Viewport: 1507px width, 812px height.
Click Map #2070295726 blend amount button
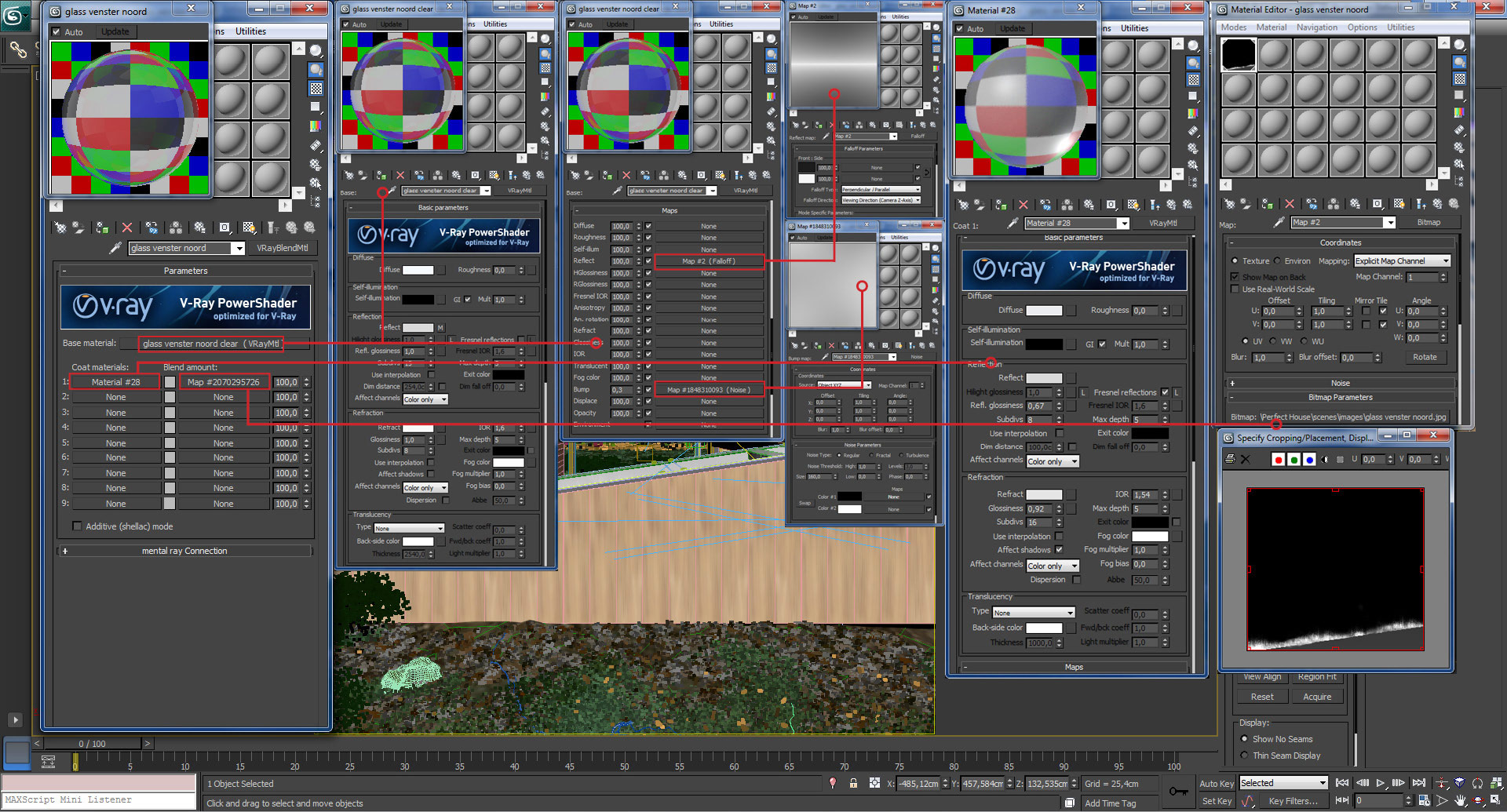[x=223, y=382]
